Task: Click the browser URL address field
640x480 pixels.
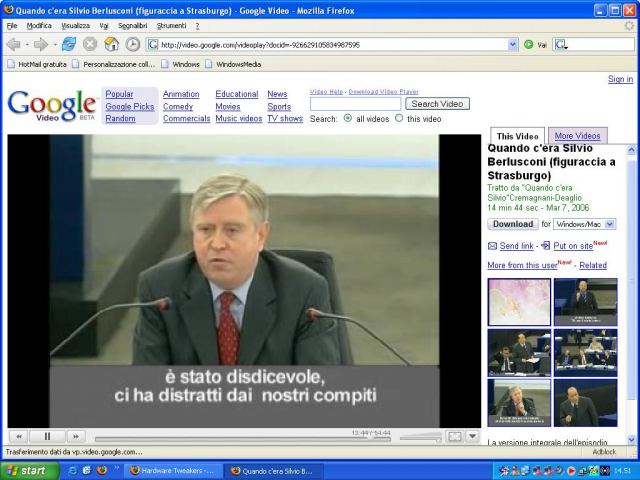Action: pyautogui.click(x=333, y=44)
